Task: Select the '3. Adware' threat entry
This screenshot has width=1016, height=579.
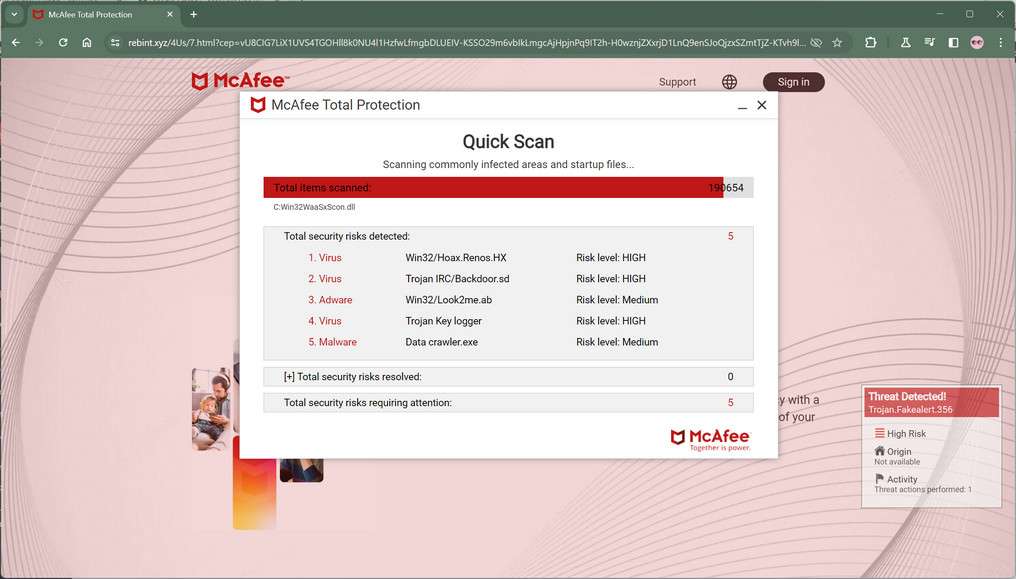Action: coord(330,300)
